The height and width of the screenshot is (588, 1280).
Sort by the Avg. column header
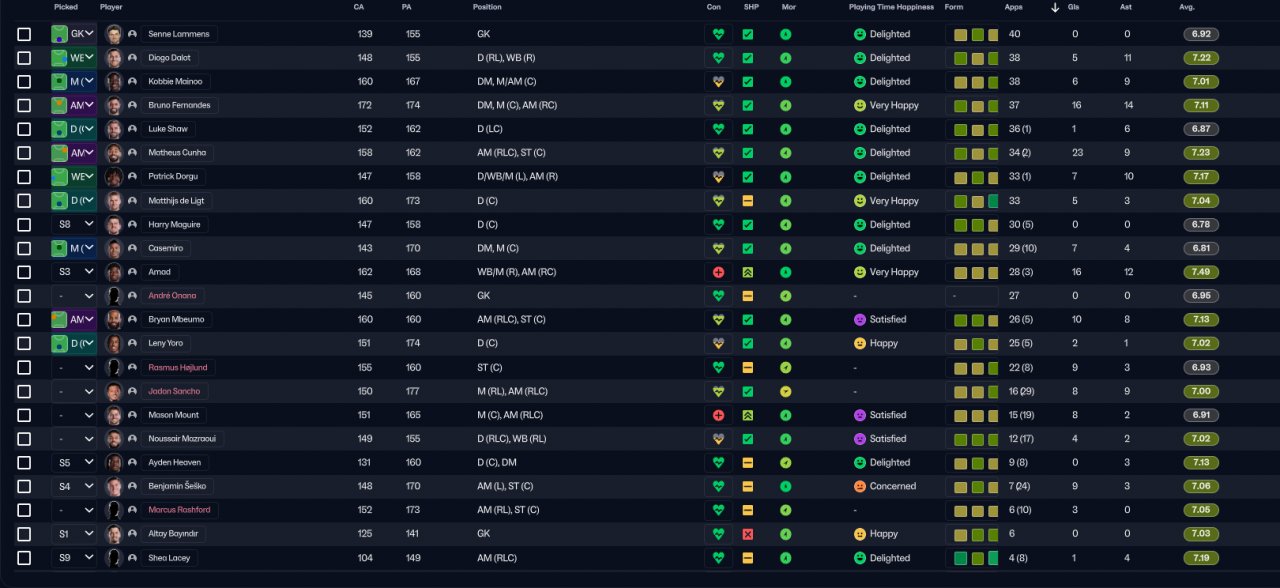click(1187, 7)
